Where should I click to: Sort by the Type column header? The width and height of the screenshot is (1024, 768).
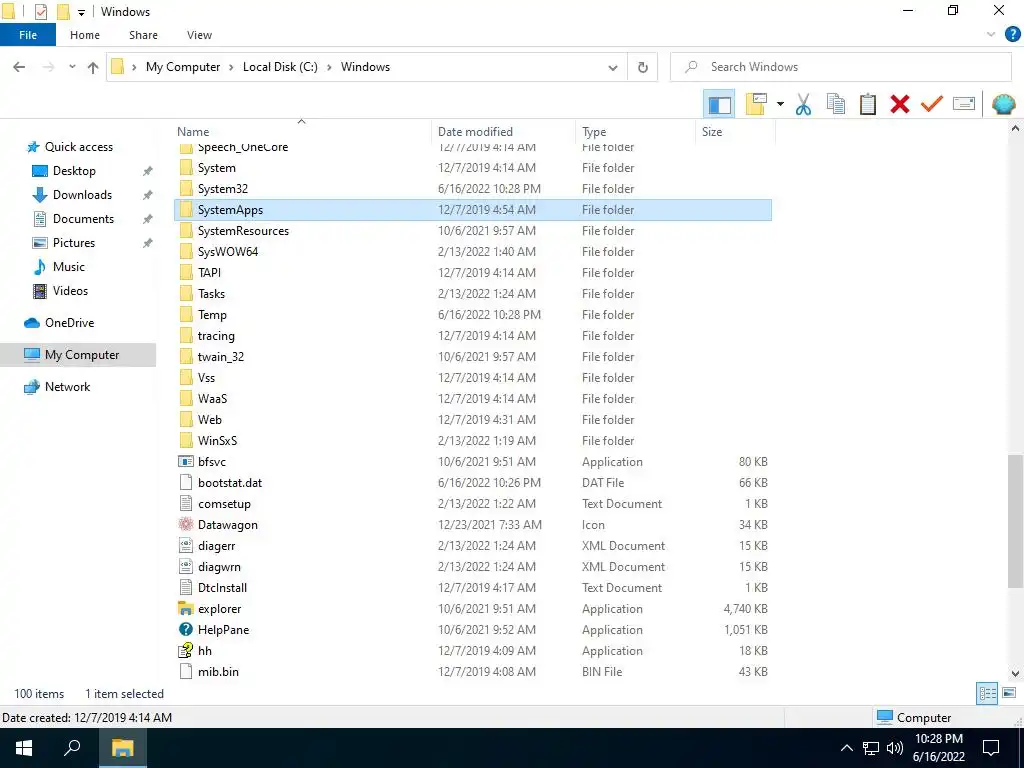(x=594, y=132)
